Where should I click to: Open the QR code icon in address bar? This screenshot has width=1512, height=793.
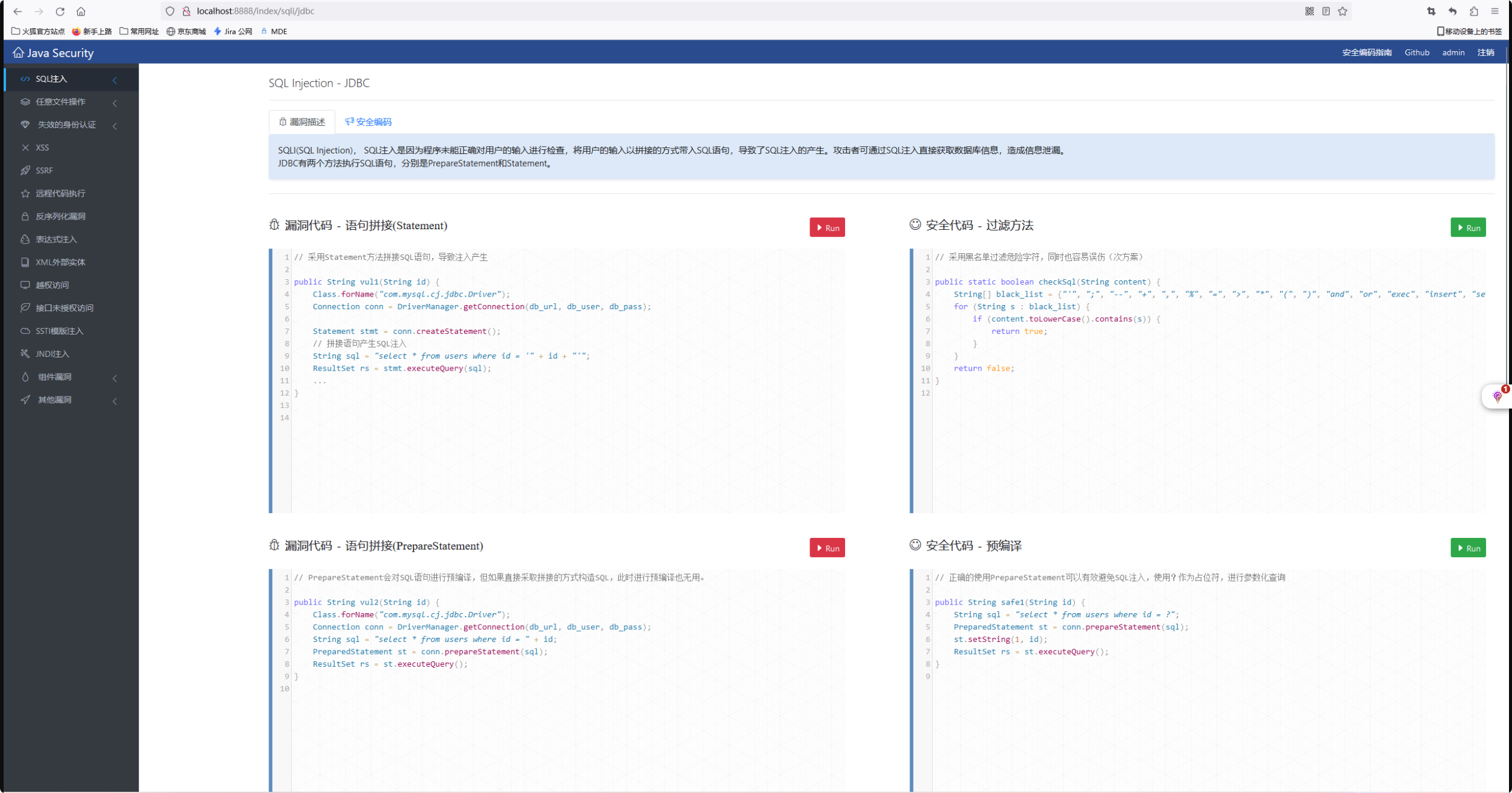(x=1309, y=11)
